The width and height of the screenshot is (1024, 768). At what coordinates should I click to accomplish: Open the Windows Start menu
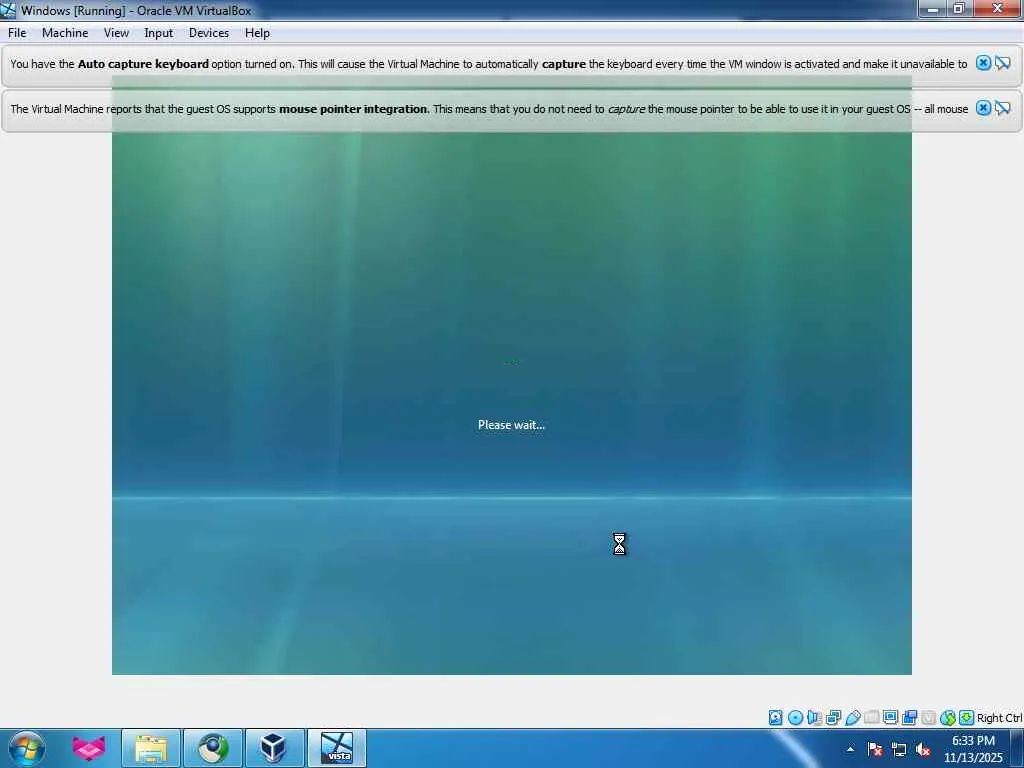click(27, 748)
